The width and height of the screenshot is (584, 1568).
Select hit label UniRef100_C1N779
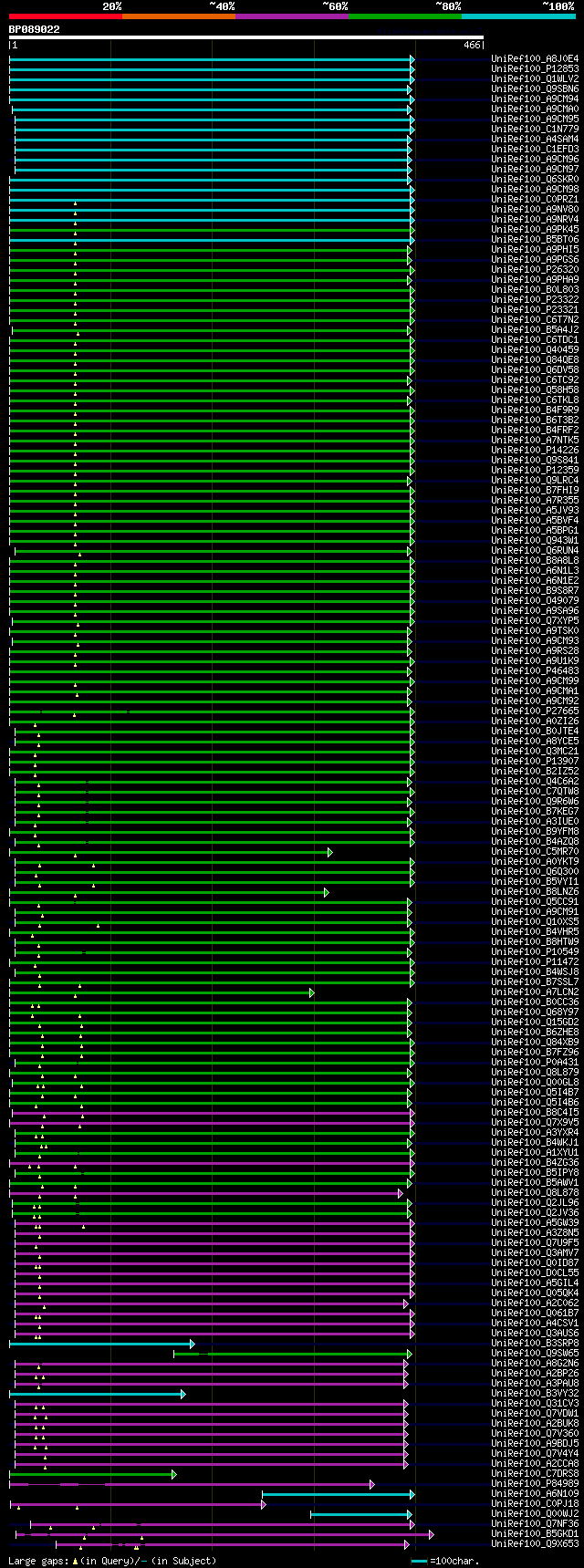tap(535, 129)
